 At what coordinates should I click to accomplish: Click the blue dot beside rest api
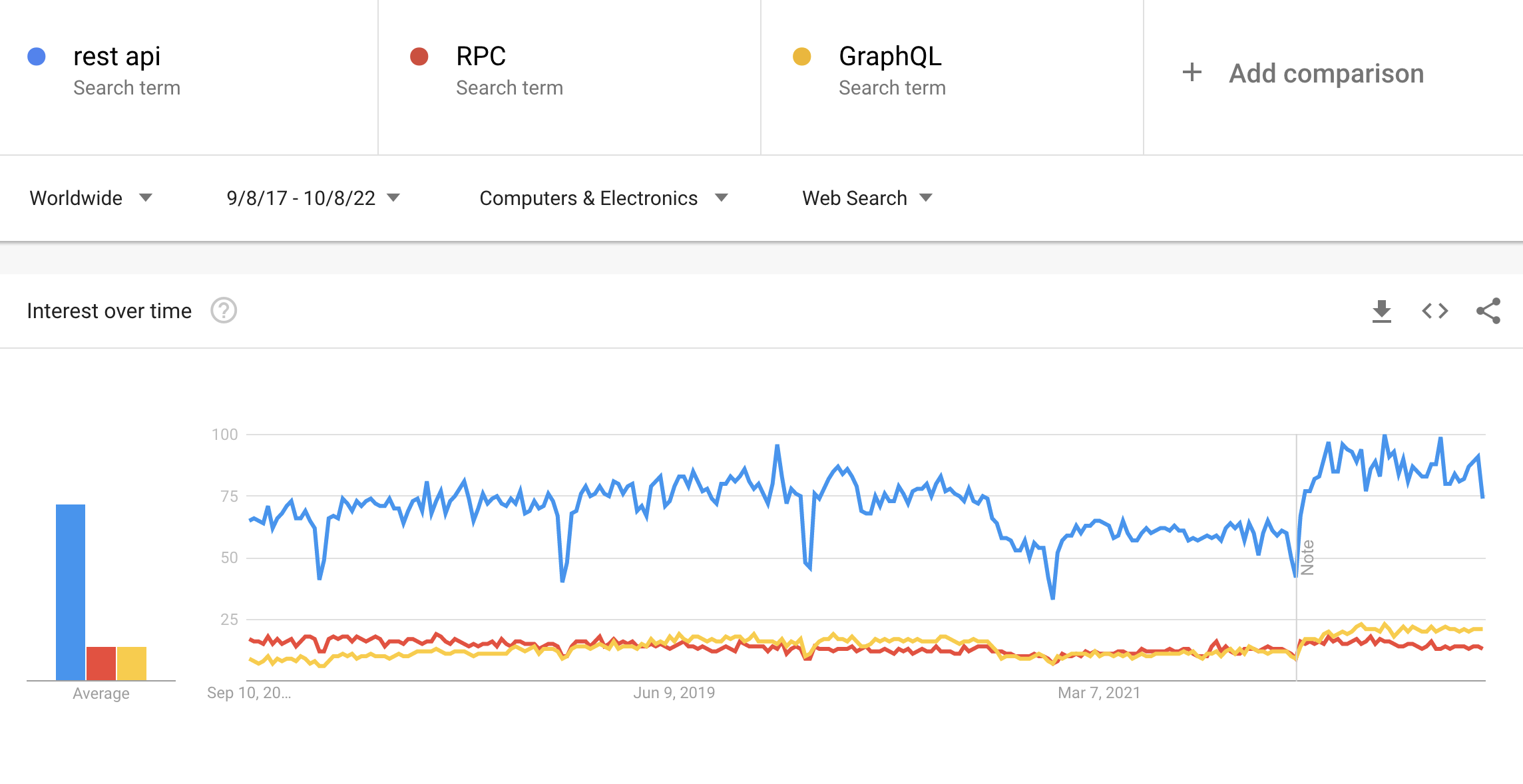[x=37, y=57]
